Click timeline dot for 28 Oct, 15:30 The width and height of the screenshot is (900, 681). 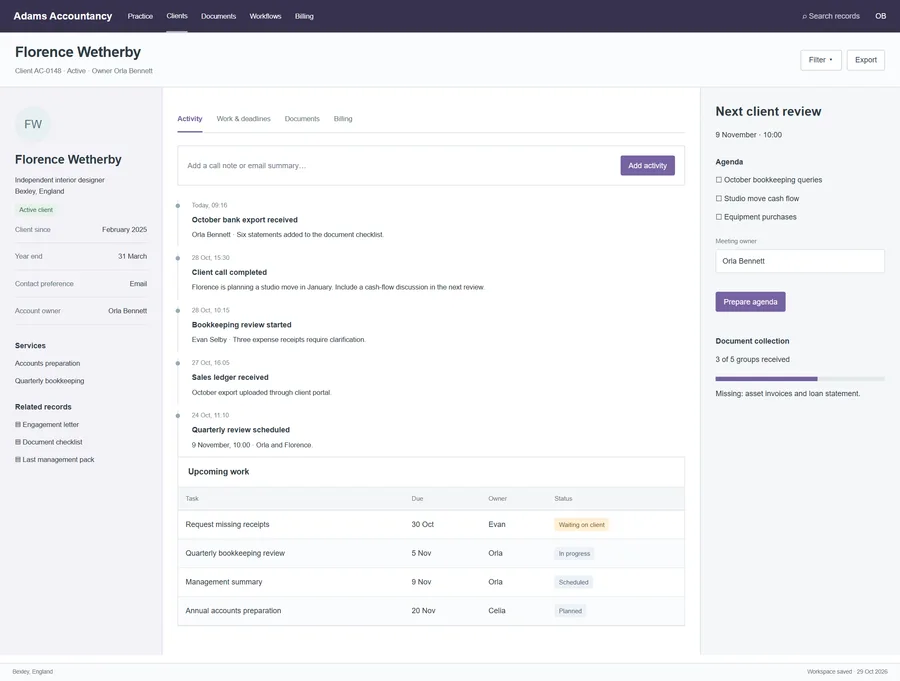(178, 258)
